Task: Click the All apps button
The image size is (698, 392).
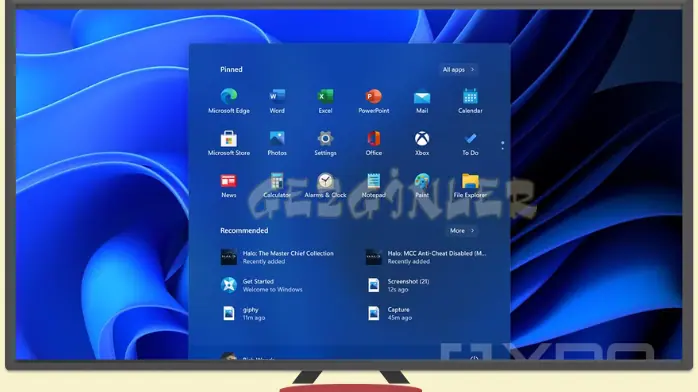Action: pyautogui.click(x=458, y=69)
